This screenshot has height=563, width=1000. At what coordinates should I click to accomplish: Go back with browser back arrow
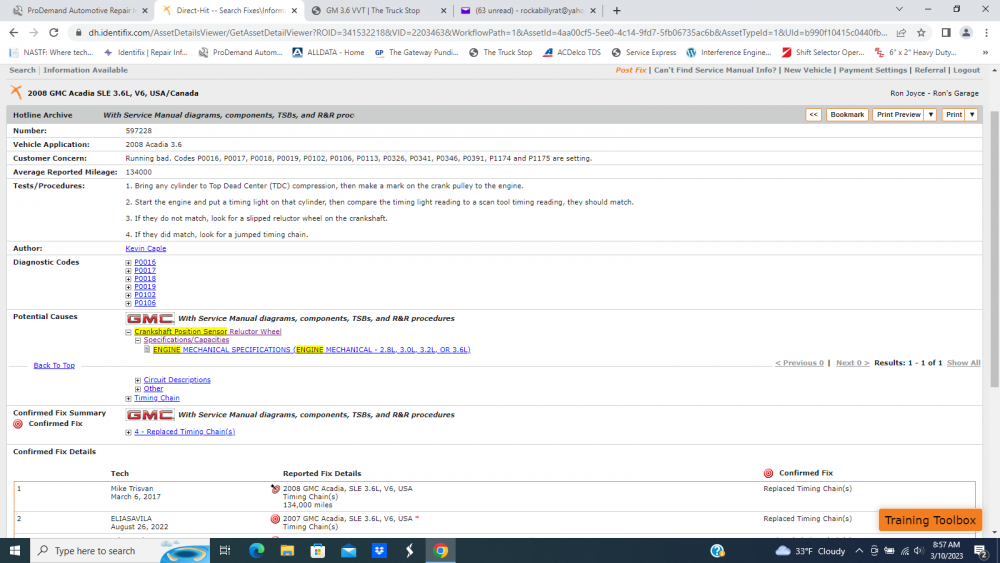[13, 33]
